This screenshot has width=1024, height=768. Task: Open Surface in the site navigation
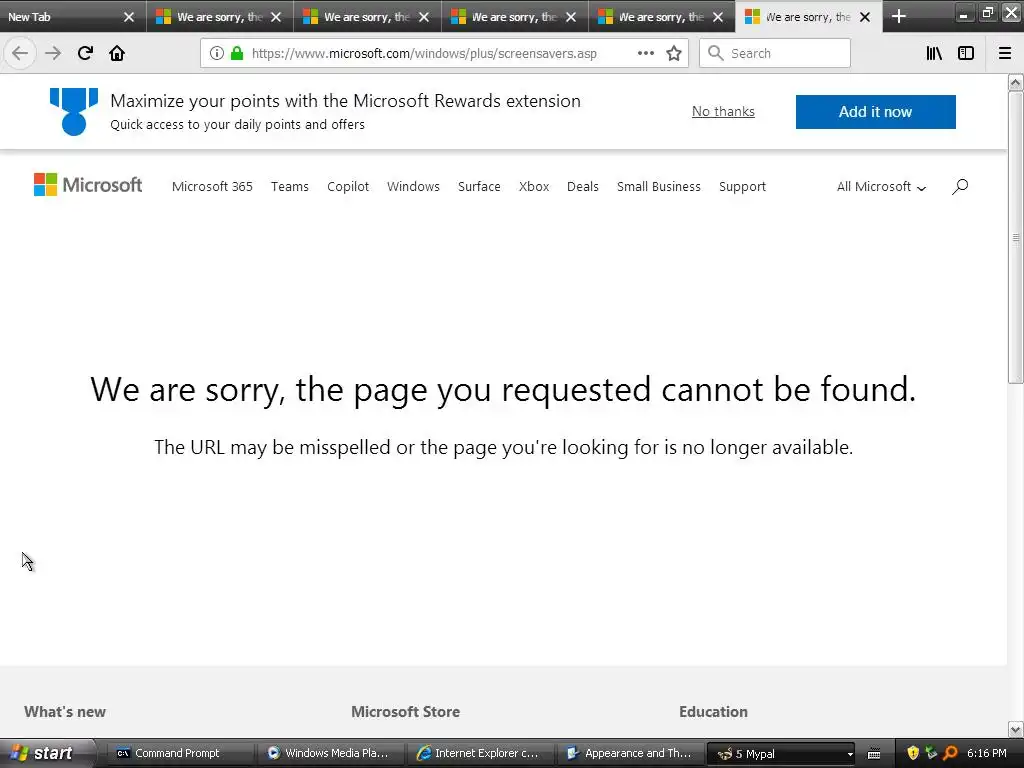click(x=479, y=187)
